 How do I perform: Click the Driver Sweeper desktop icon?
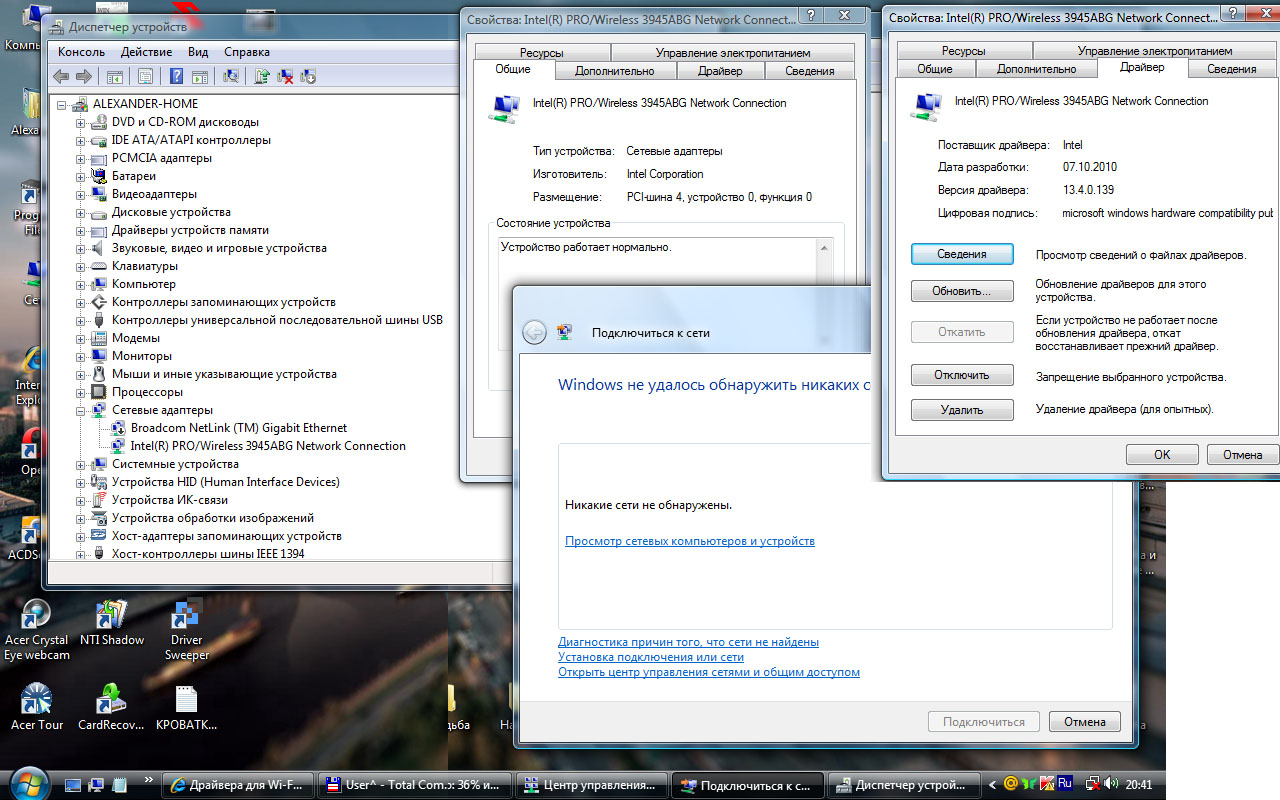coord(187,630)
